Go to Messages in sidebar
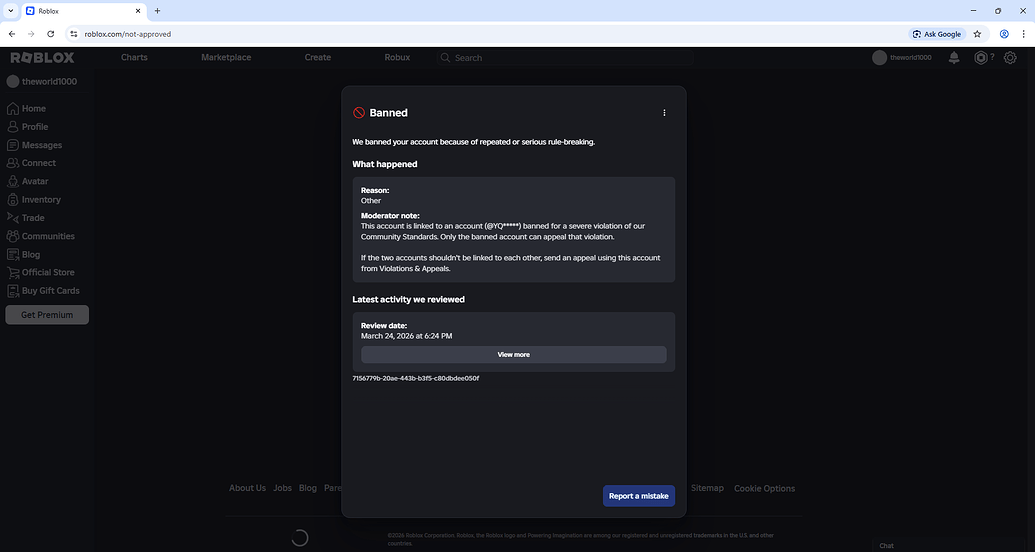This screenshot has height=552, width=1035. tap(34, 145)
